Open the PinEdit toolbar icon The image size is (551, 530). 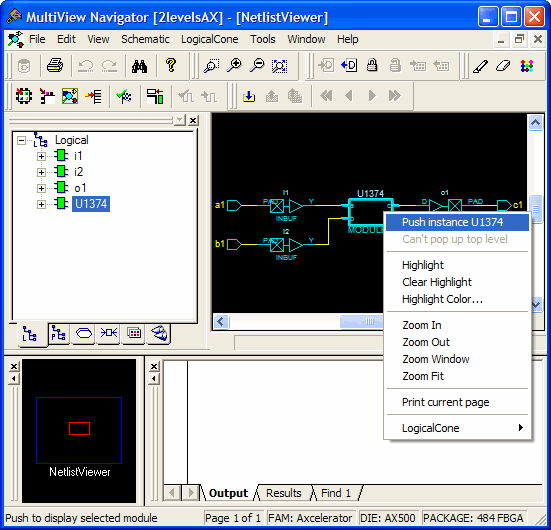pyautogui.click(x=47, y=96)
